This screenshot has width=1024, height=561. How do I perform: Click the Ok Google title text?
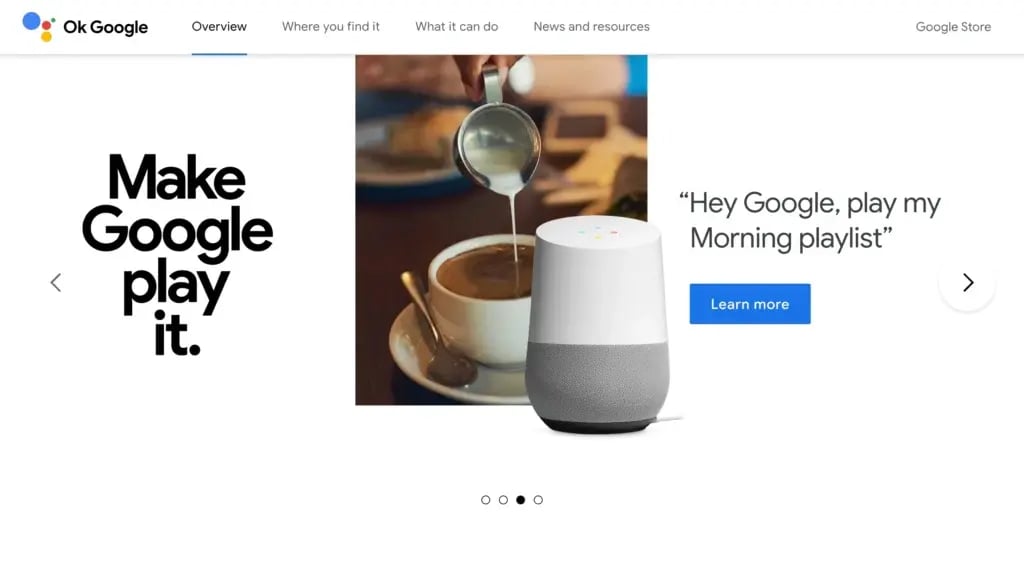pos(105,27)
